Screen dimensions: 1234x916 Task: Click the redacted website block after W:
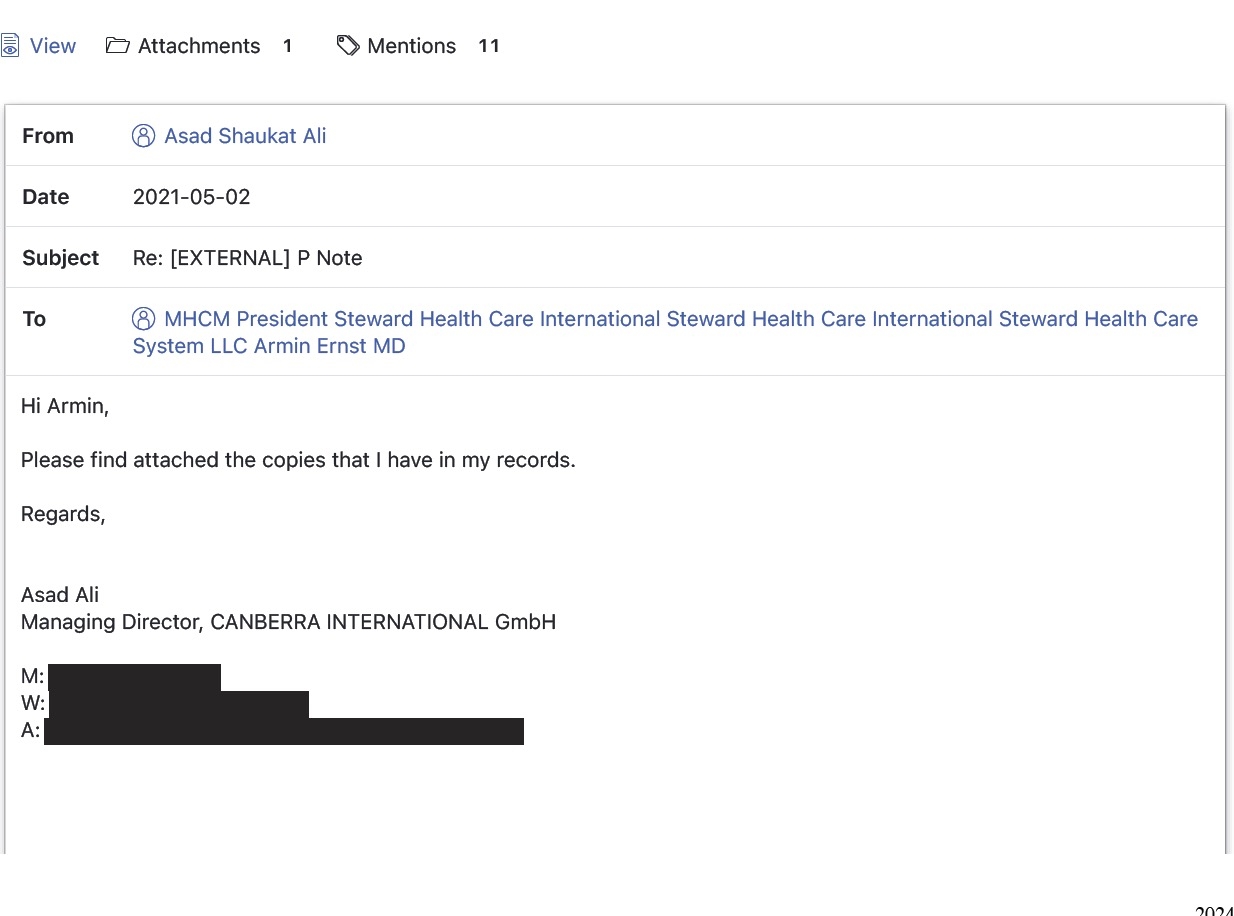(x=179, y=704)
